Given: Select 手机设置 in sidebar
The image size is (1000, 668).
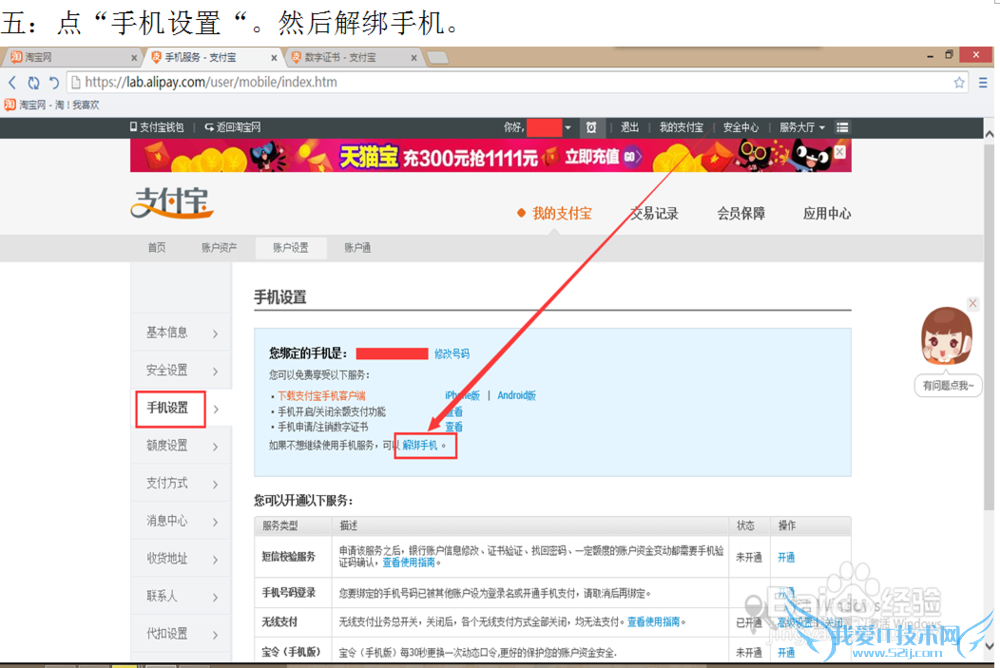Looking at the screenshot, I should pos(170,408).
